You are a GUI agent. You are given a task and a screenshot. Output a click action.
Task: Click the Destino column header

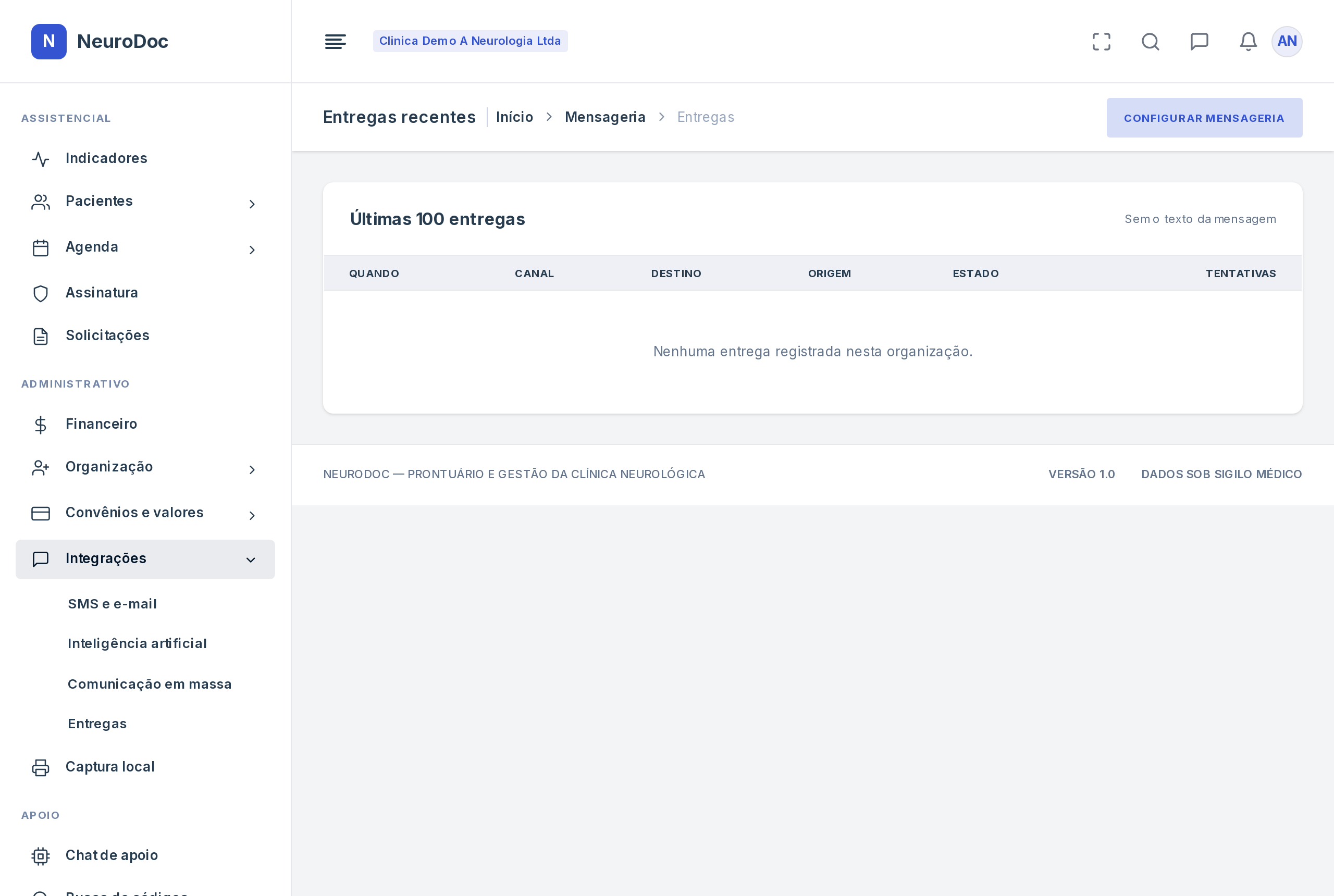pyautogui.click(x=675, y=273)
